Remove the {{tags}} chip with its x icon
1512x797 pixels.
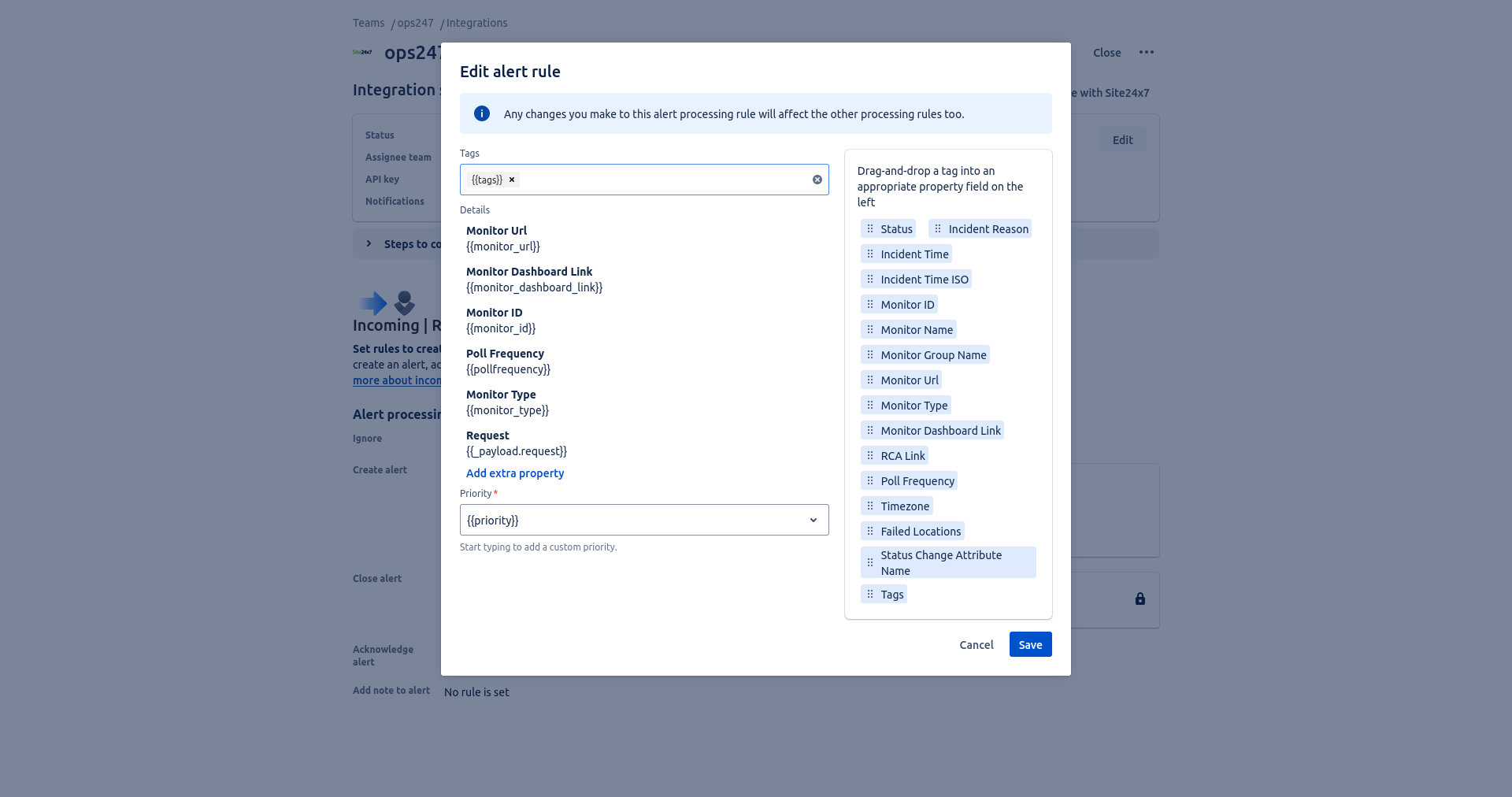(x=512, y=180)
